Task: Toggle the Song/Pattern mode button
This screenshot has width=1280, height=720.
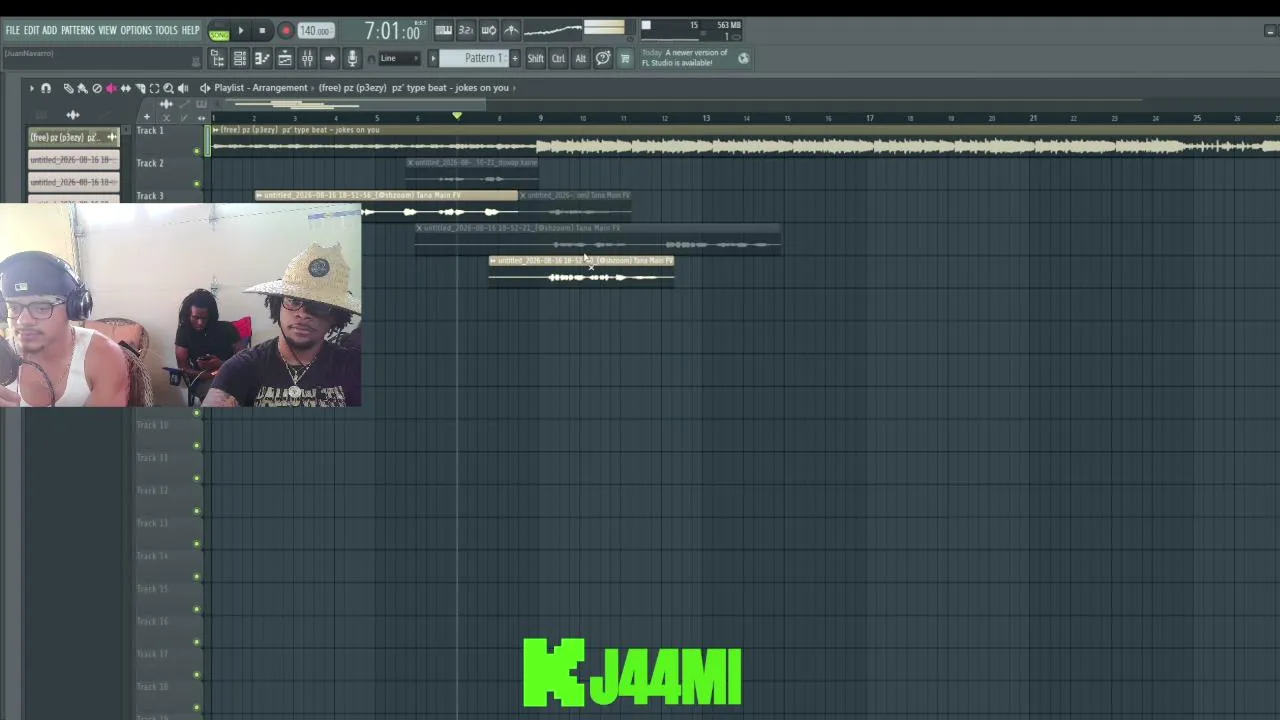Action: click(x=219, y=32)
